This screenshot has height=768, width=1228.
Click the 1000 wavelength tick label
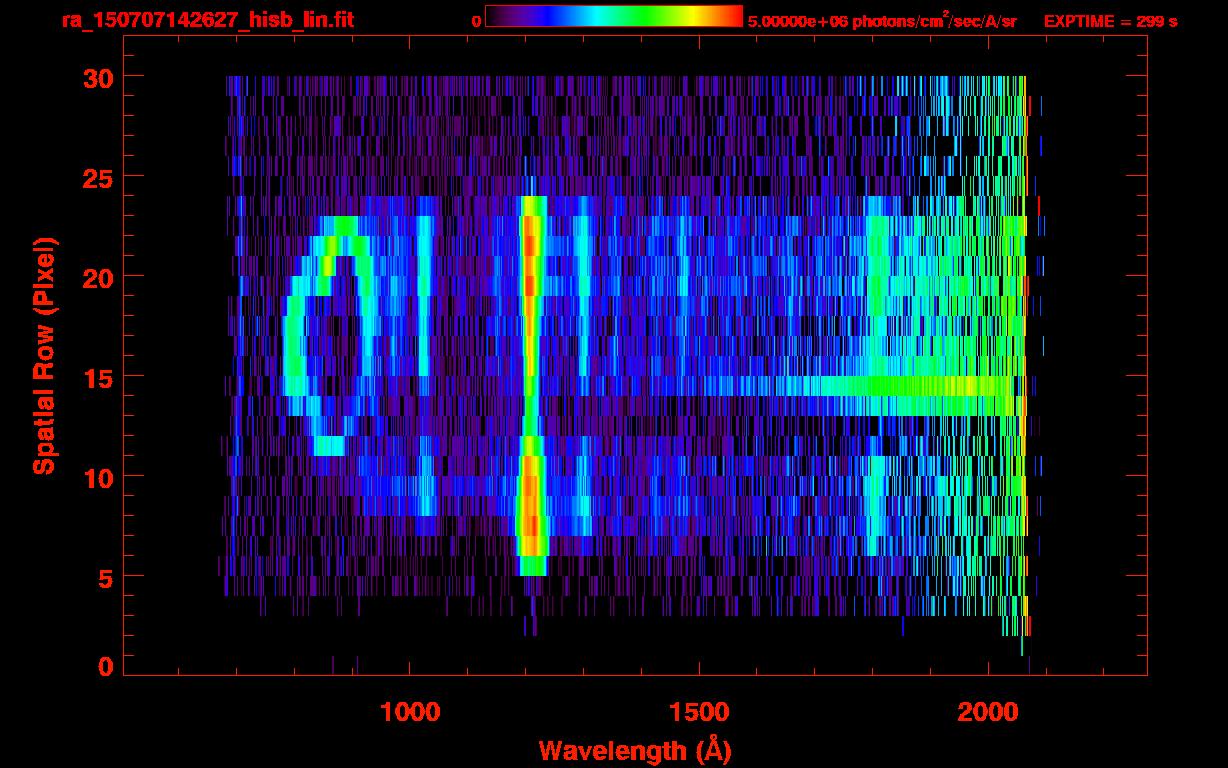(410, 712)
